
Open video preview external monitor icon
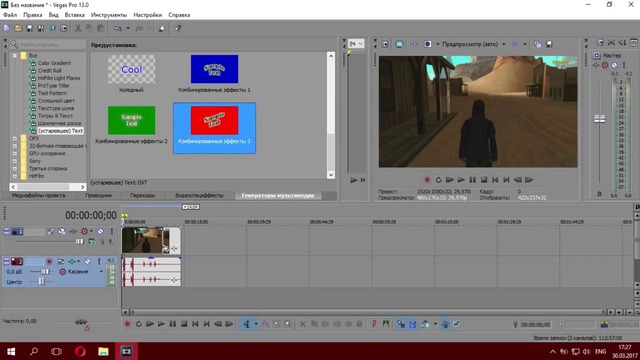point(399,44)
